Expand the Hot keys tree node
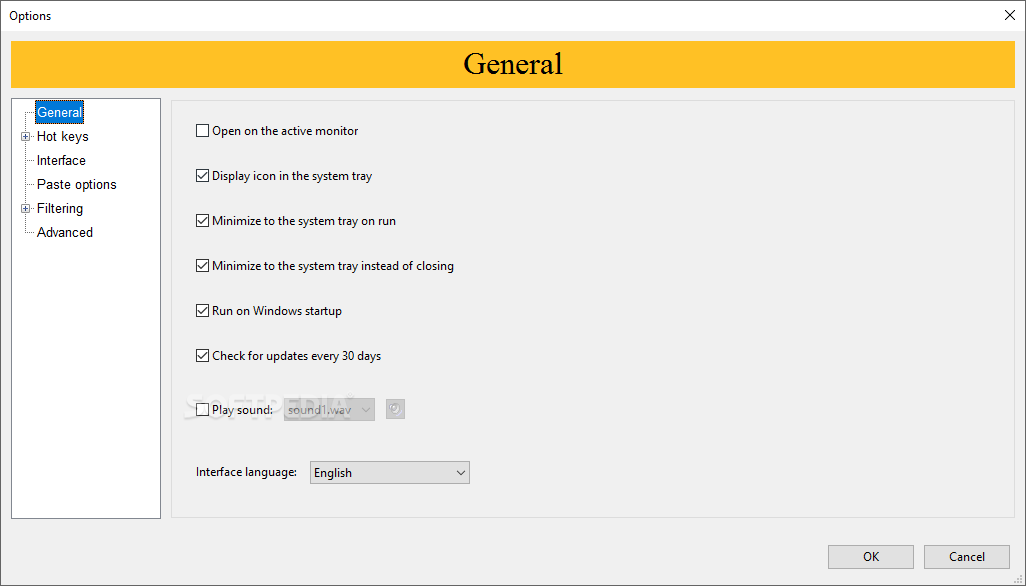 [26, 137]
